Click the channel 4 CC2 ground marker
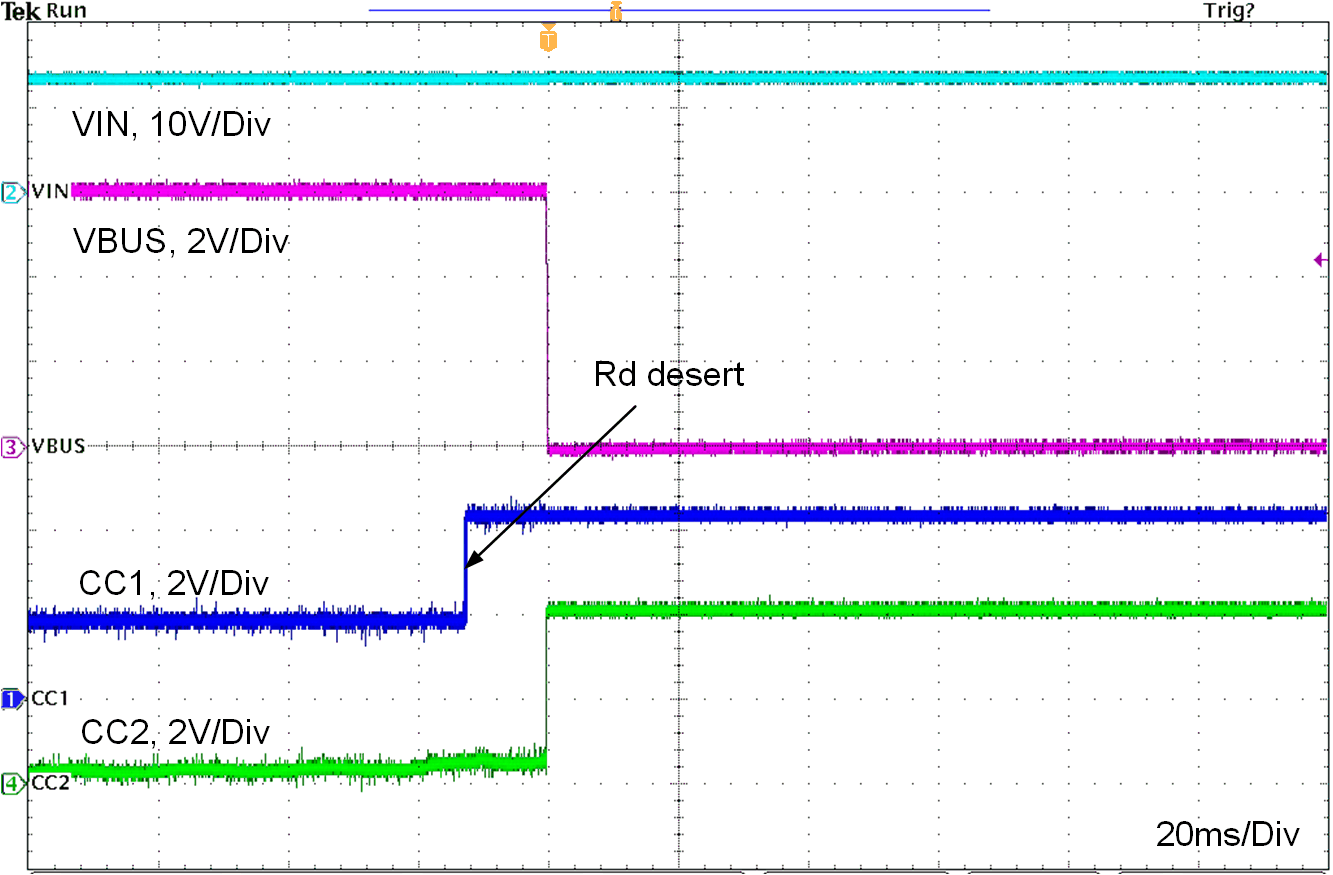This screenshot has height=875, width=1333. point(12,783)
